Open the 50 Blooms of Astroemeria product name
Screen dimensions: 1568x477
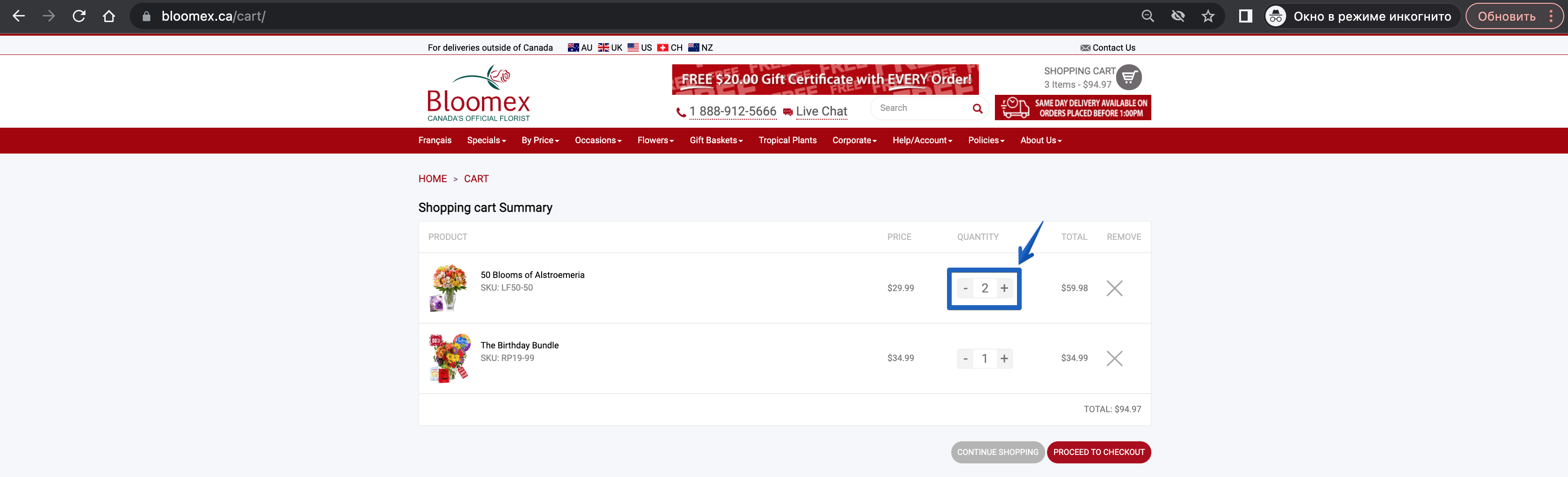click(x=533, y=275)
